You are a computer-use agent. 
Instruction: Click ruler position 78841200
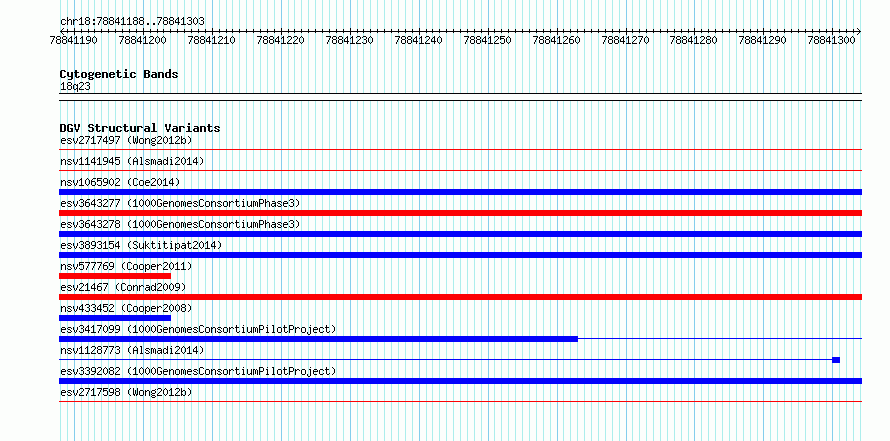[142, 40]
